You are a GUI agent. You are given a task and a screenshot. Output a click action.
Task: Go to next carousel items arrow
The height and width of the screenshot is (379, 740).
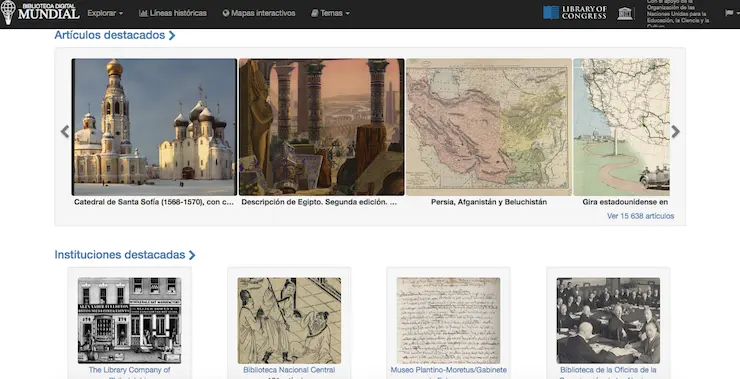point(676,132)
